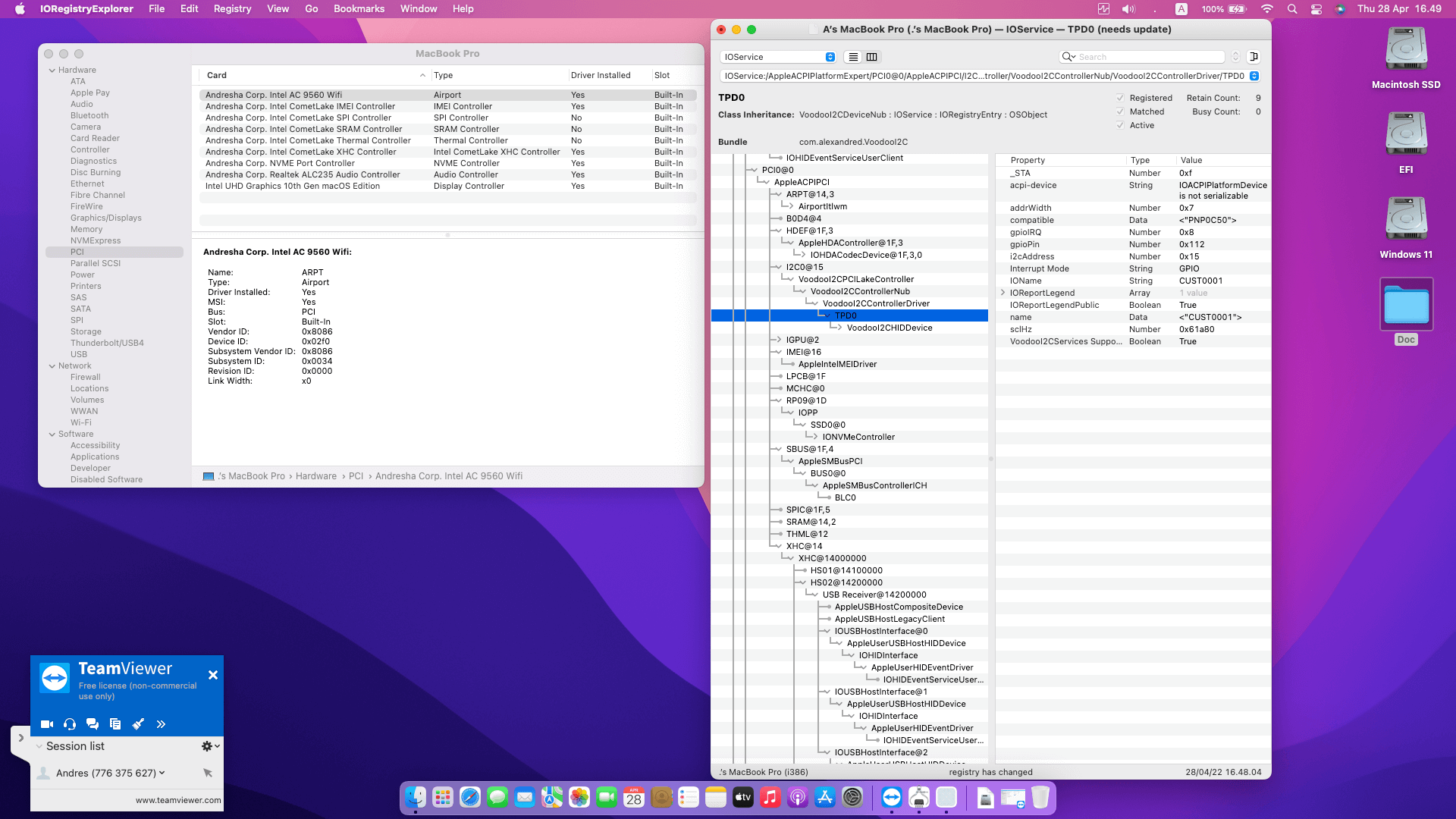Collapse the XHC@14 tree node
The height and width of the screenshot is (819, 1456).
tap(777, 546)
